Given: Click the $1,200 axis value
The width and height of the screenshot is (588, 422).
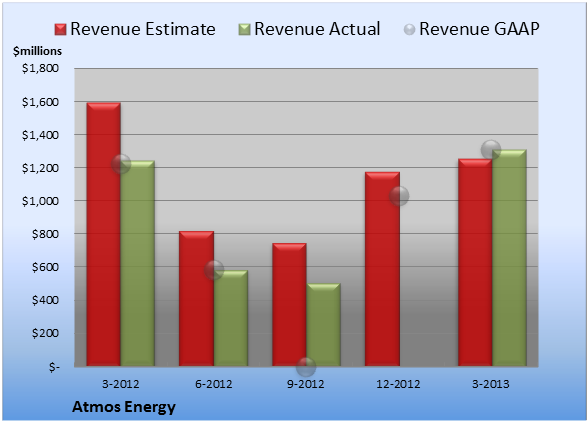Looking at the screenshot, I should (x=40, y=168).
